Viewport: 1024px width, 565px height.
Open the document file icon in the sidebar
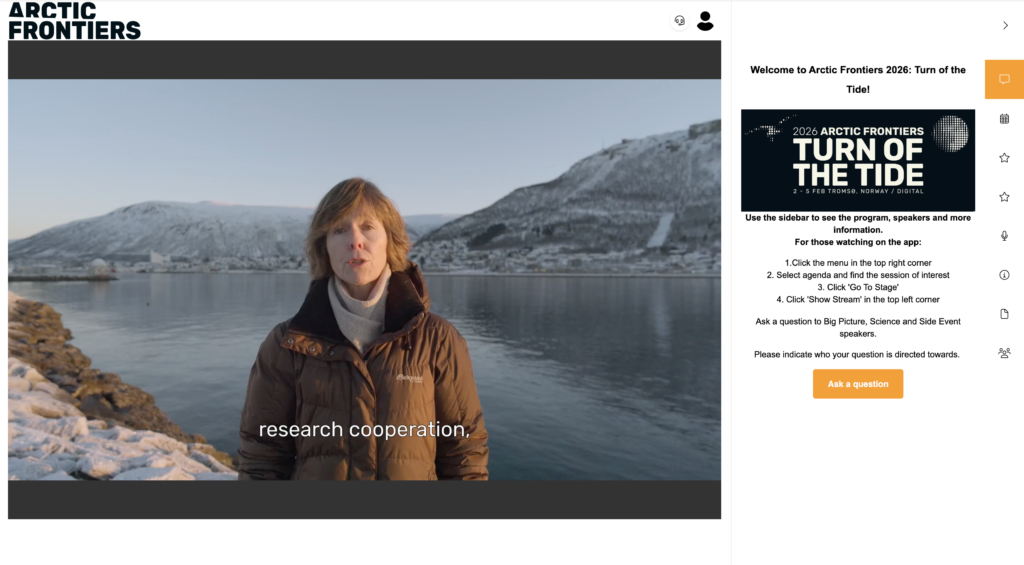[1004, 314]
